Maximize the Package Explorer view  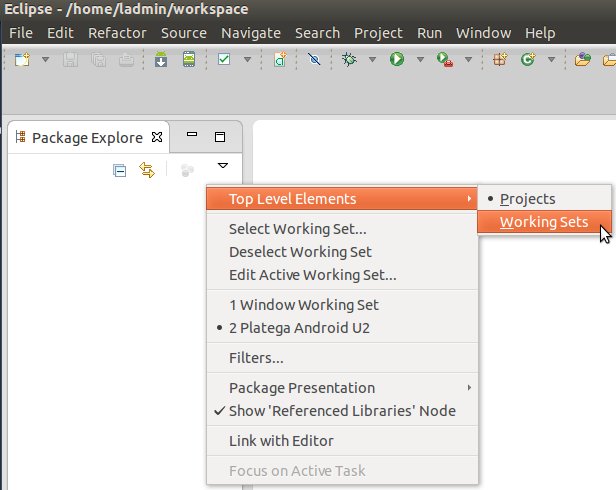pos(220,137)
